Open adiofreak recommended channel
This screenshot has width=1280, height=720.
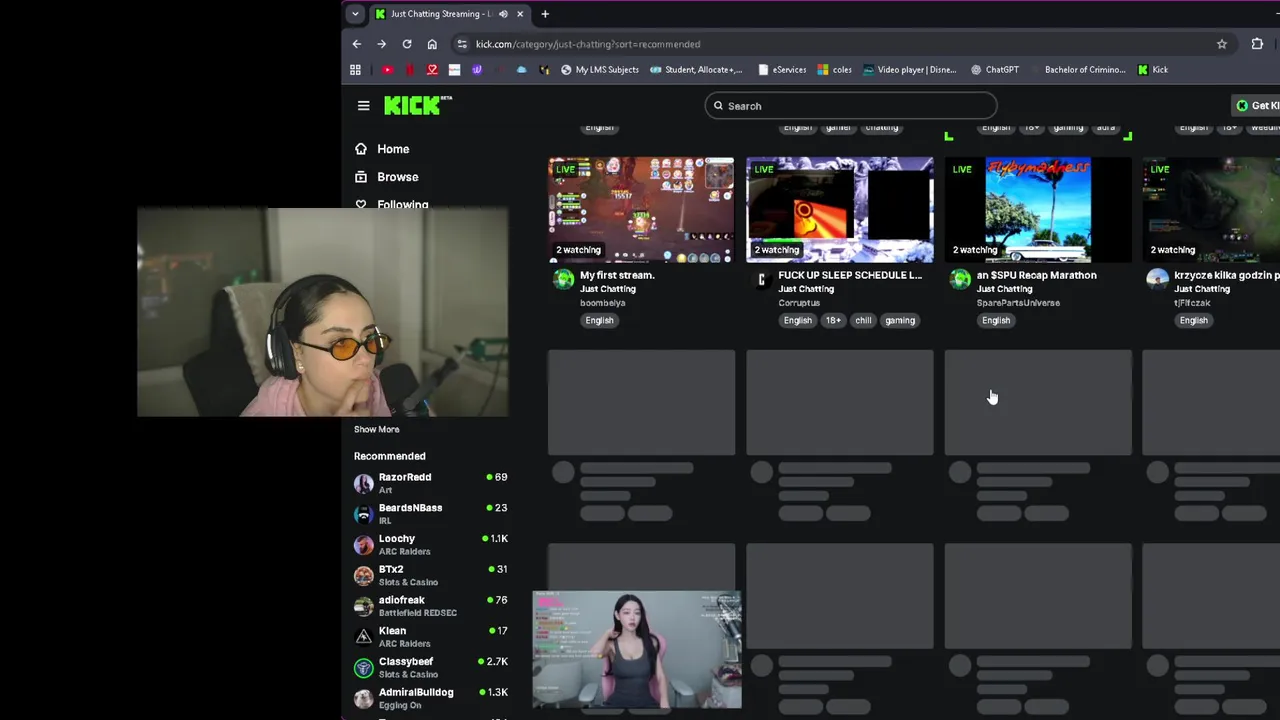[x=430, y=606]
